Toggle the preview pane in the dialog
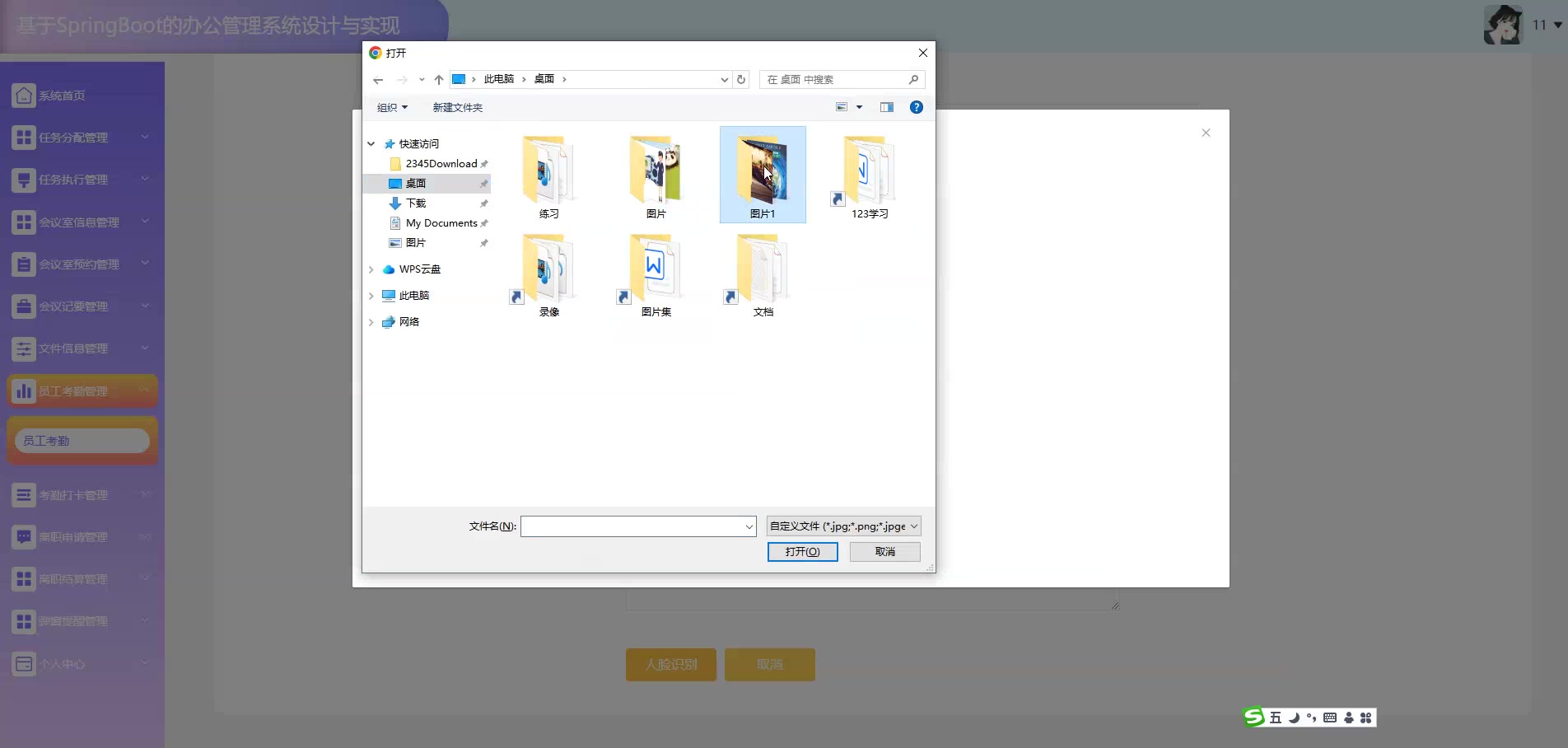 (x=886, y=107)
